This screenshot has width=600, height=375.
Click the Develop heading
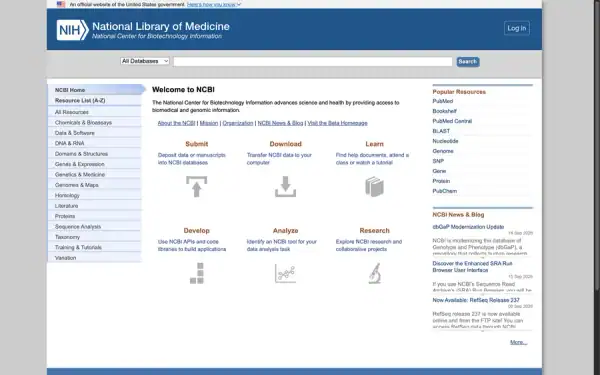[197, 231]
